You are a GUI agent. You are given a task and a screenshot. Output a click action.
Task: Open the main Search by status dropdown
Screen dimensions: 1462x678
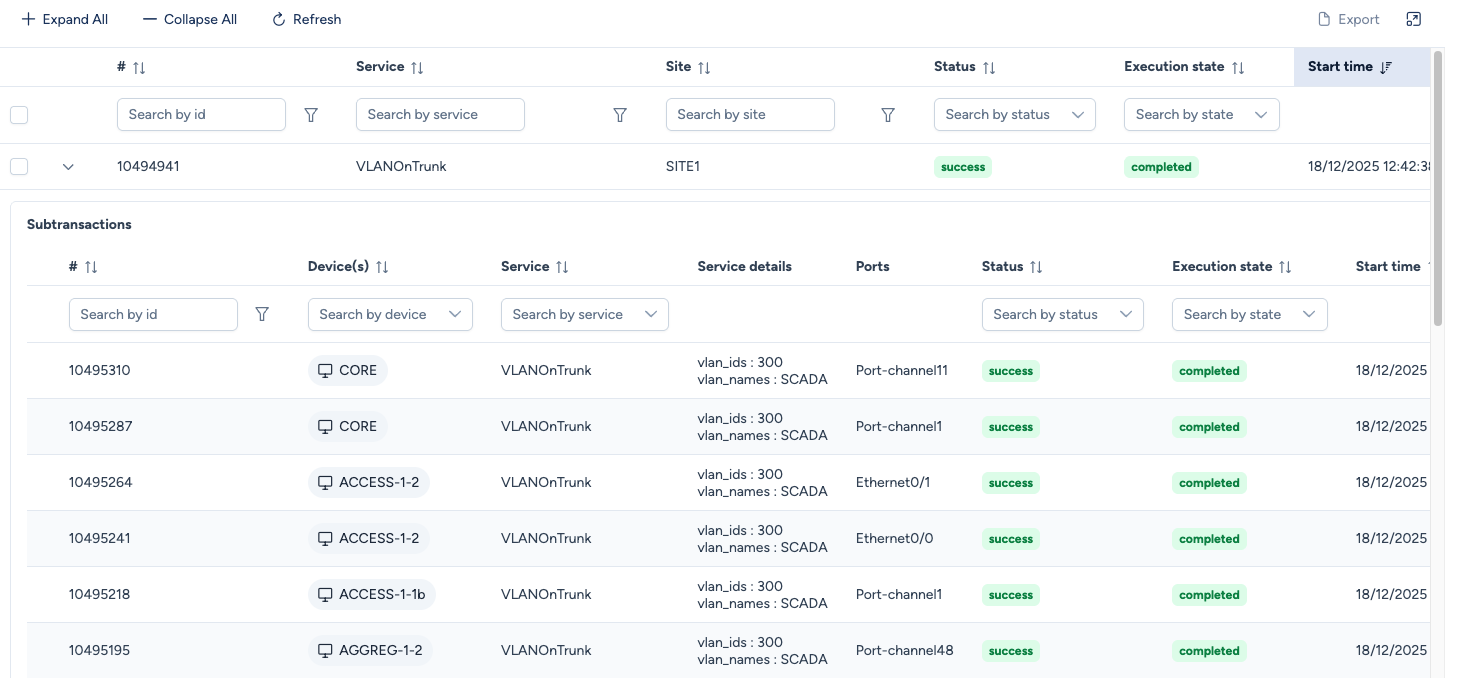(x=1014, y=115)
